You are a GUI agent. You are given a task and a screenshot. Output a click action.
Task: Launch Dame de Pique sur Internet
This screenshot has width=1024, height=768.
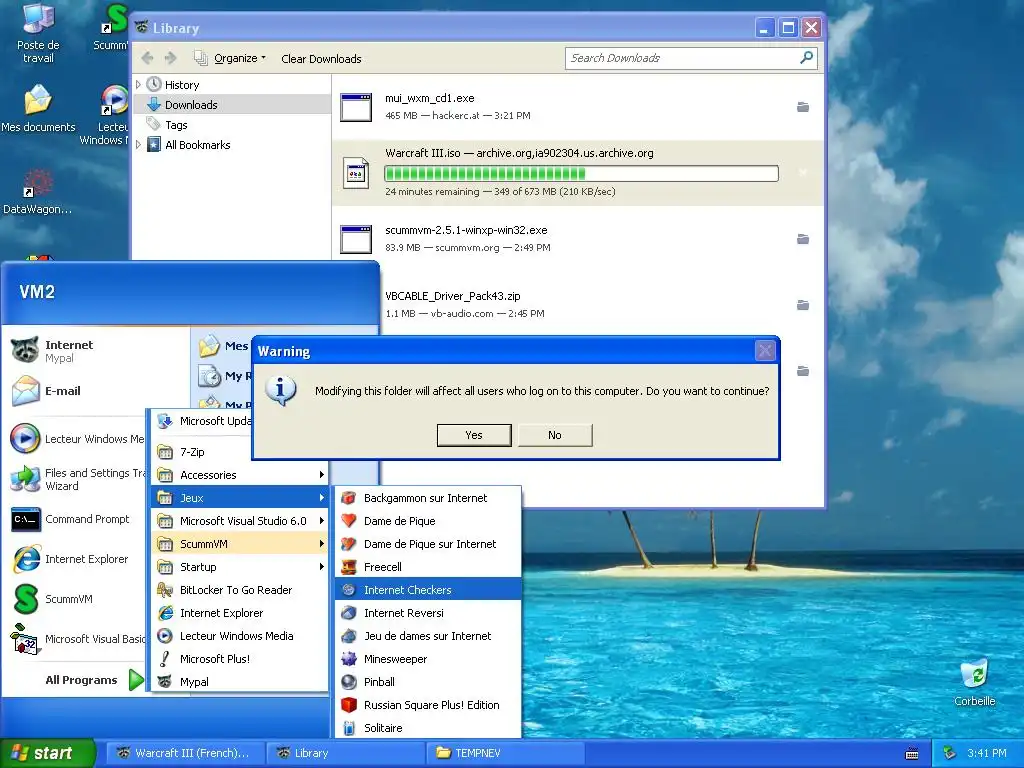click(x=428, y=543)
